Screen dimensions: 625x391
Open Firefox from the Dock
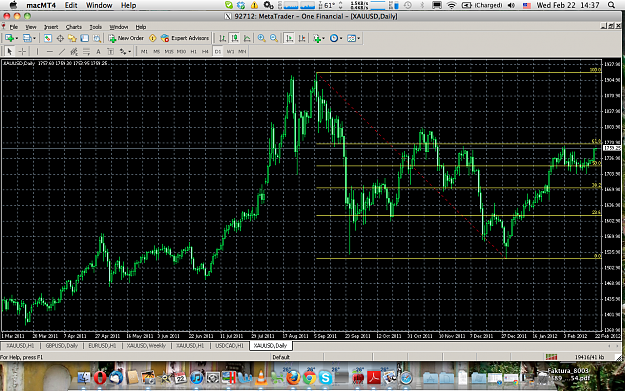[x=293, y=377]
